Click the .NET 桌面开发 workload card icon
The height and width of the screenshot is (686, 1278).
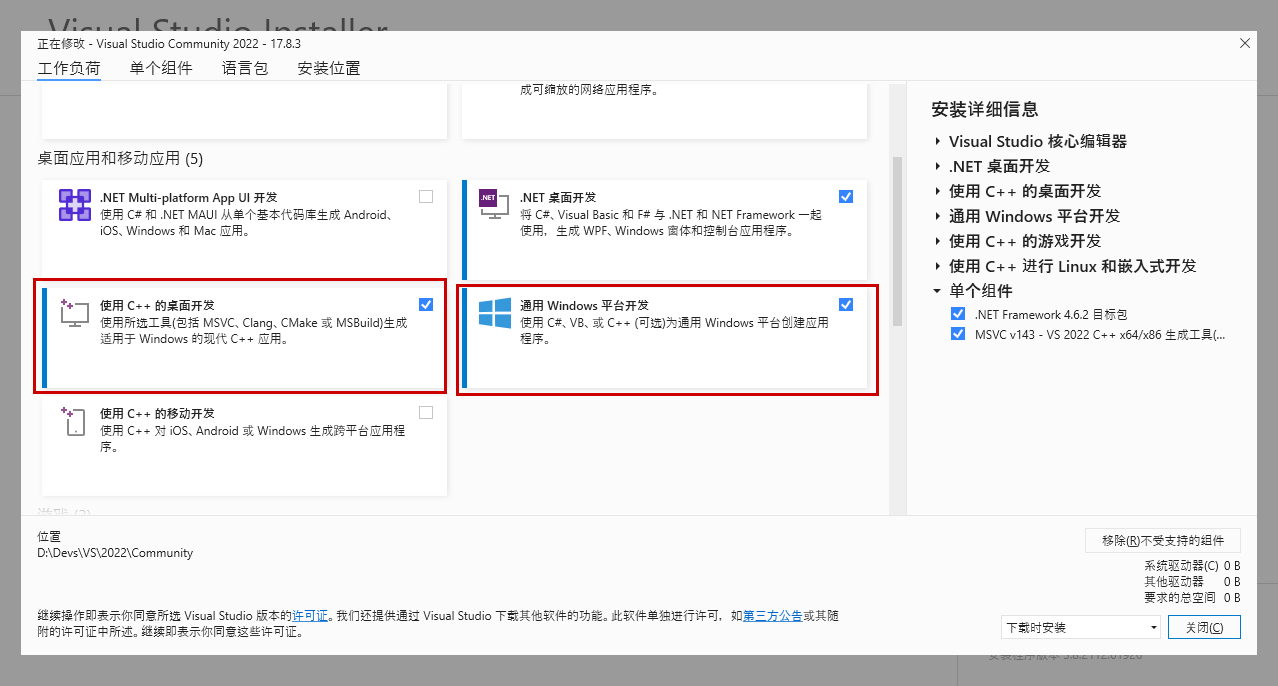point(494,205)
